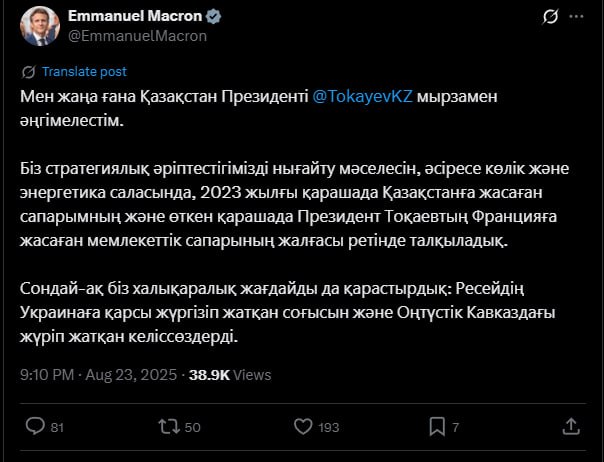Click the 50 reposts count

tap(193, 427)
